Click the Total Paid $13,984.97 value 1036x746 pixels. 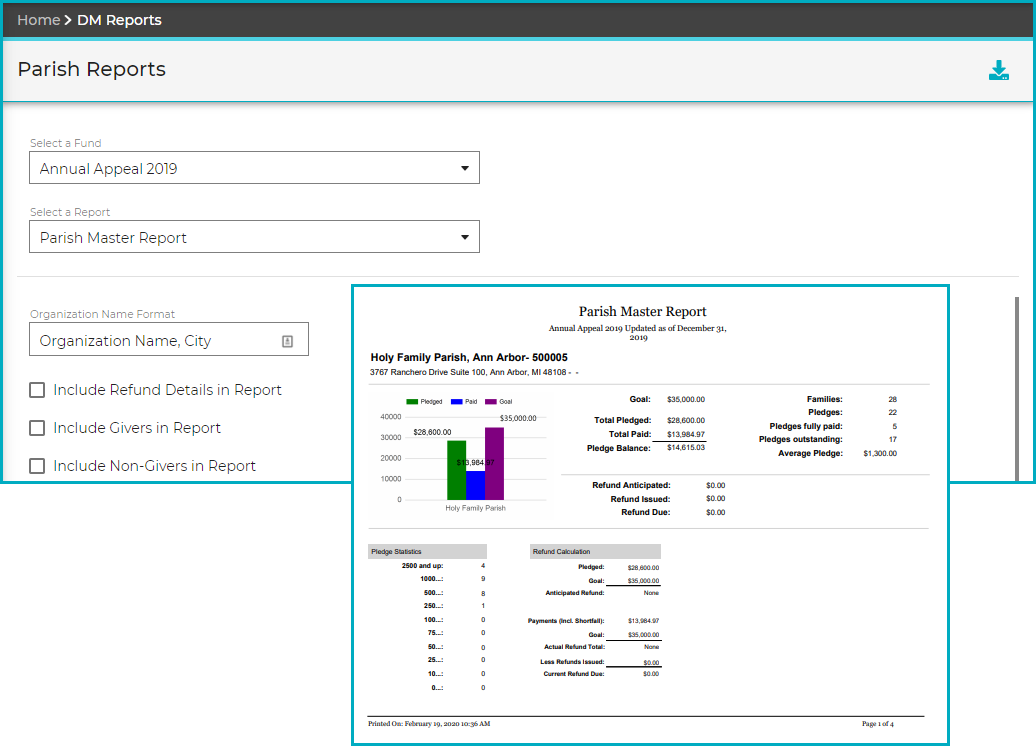(686, 435)
